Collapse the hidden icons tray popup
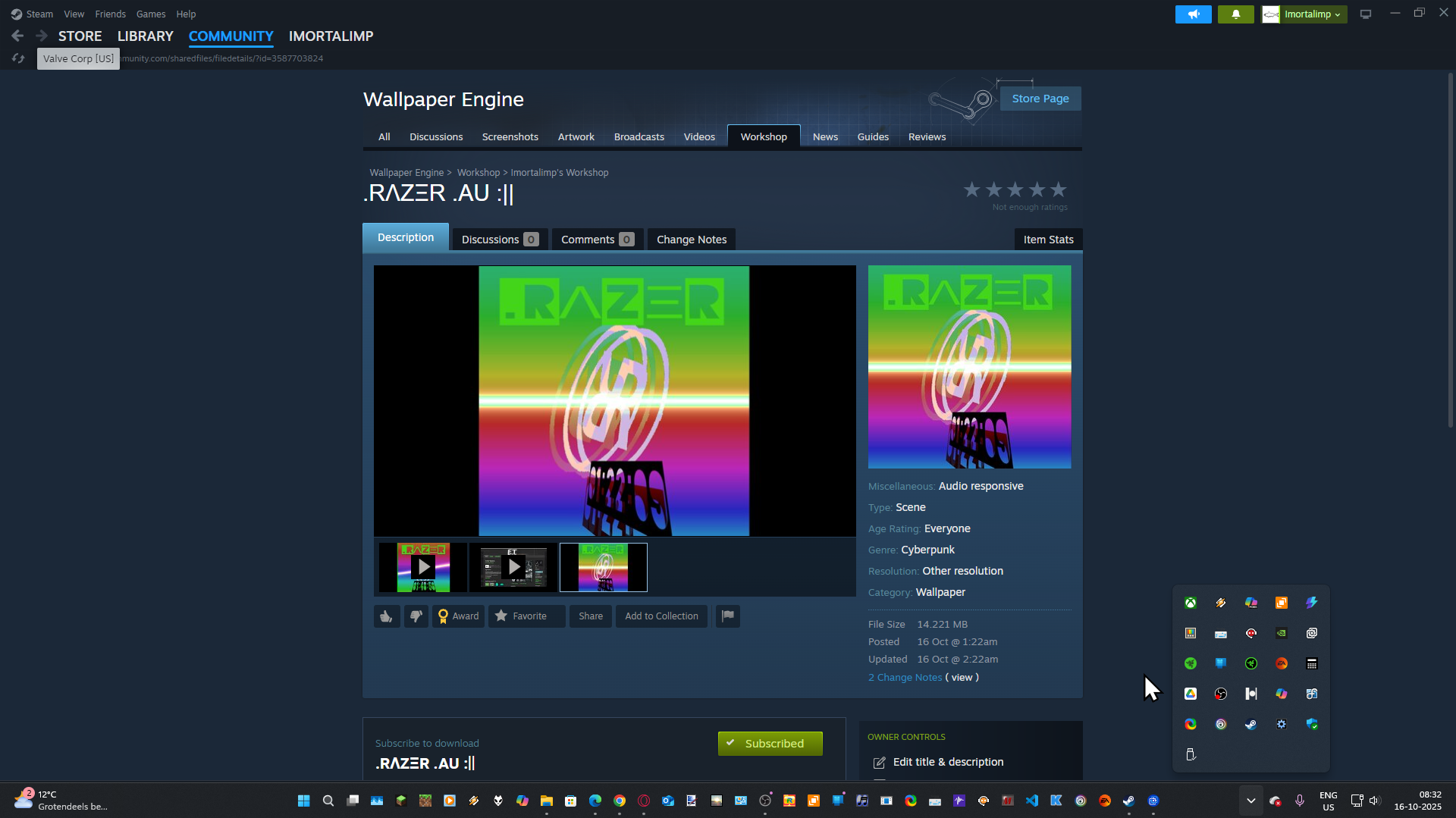The height and width of the screenshot is (818, 1456). tap(1250, 801)
